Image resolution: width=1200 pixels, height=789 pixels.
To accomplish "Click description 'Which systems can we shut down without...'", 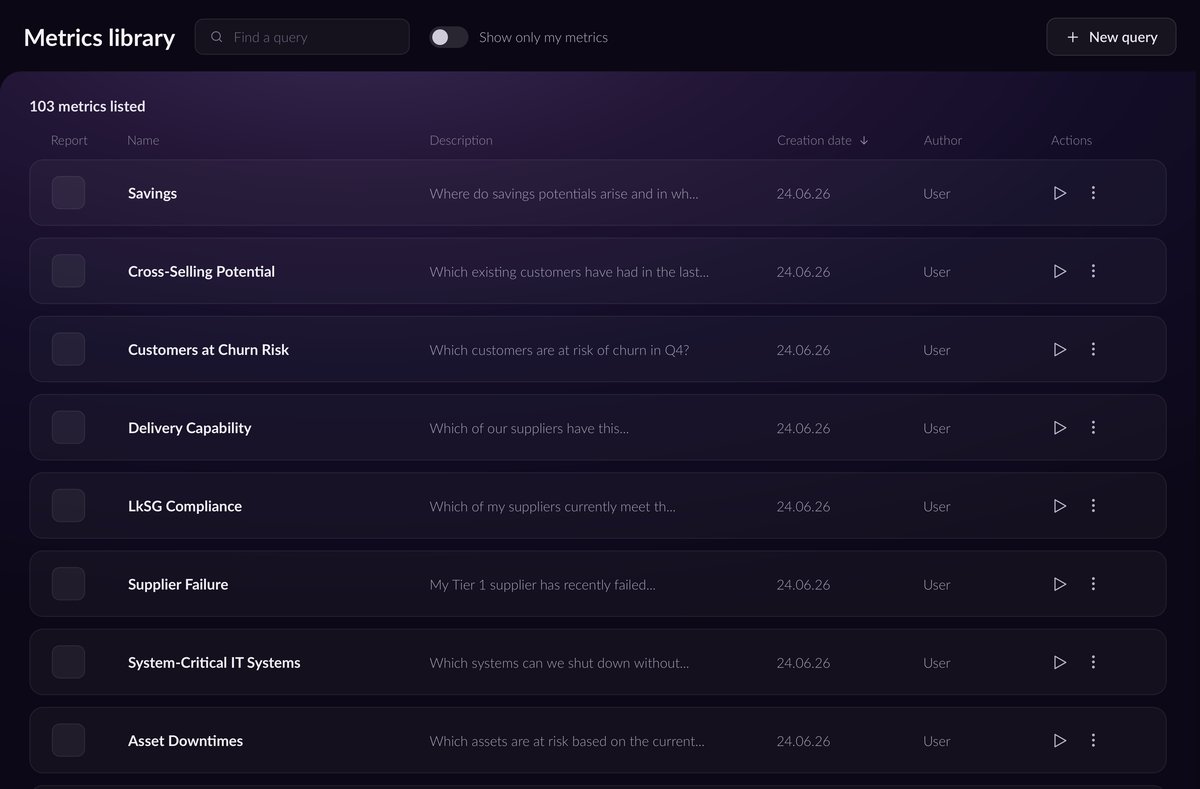I will point(559,662).
